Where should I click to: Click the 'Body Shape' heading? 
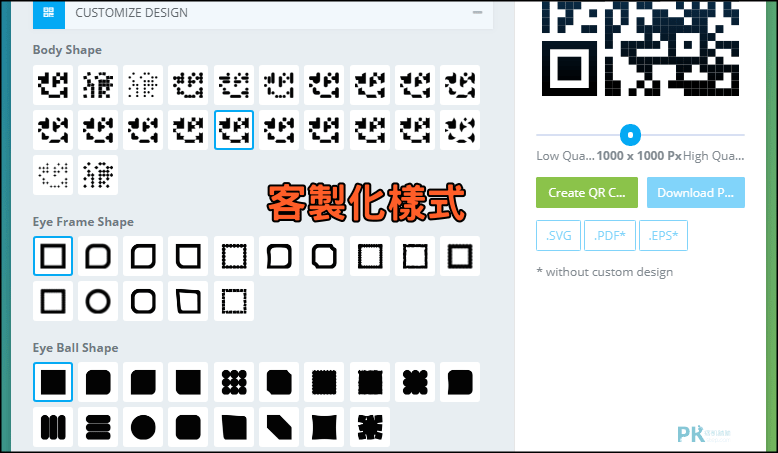(x=67, y=50)
